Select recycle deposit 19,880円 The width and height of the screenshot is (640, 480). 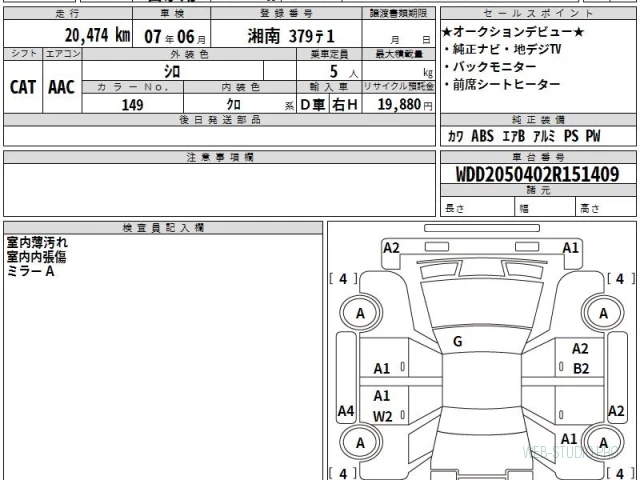coord(405,104)
